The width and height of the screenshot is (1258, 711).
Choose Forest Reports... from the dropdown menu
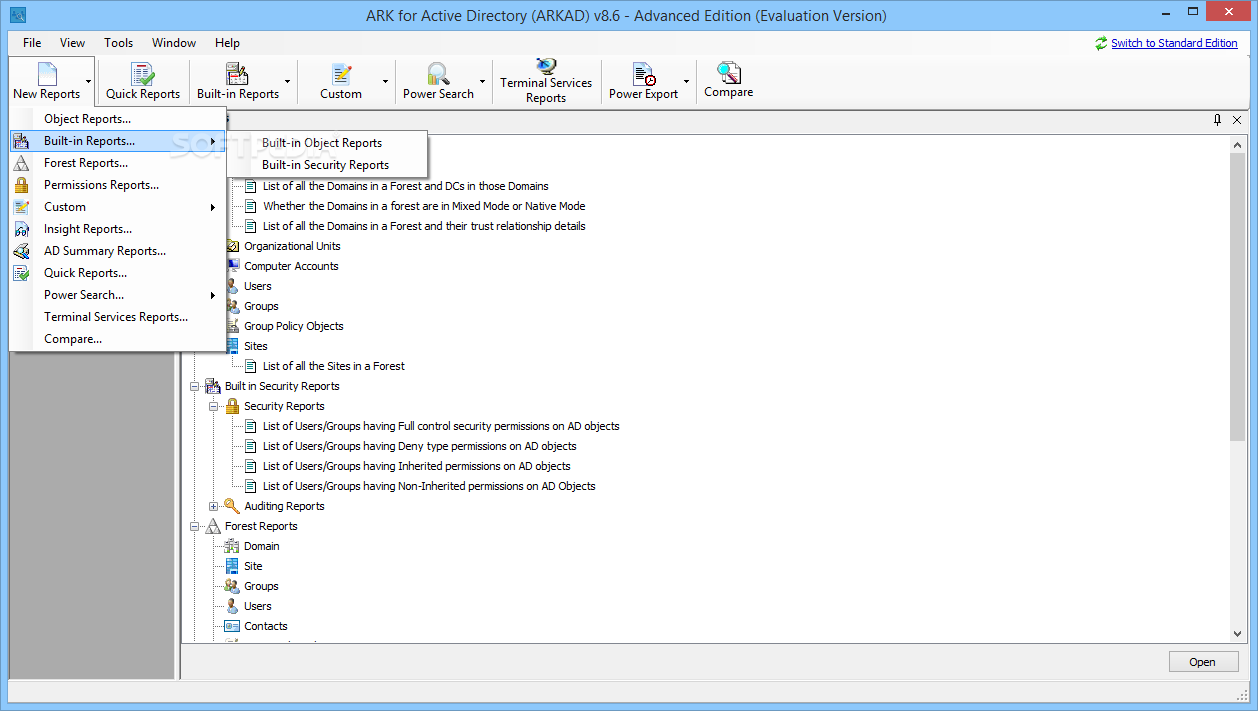pyautogui.click(x=118, y=163)
